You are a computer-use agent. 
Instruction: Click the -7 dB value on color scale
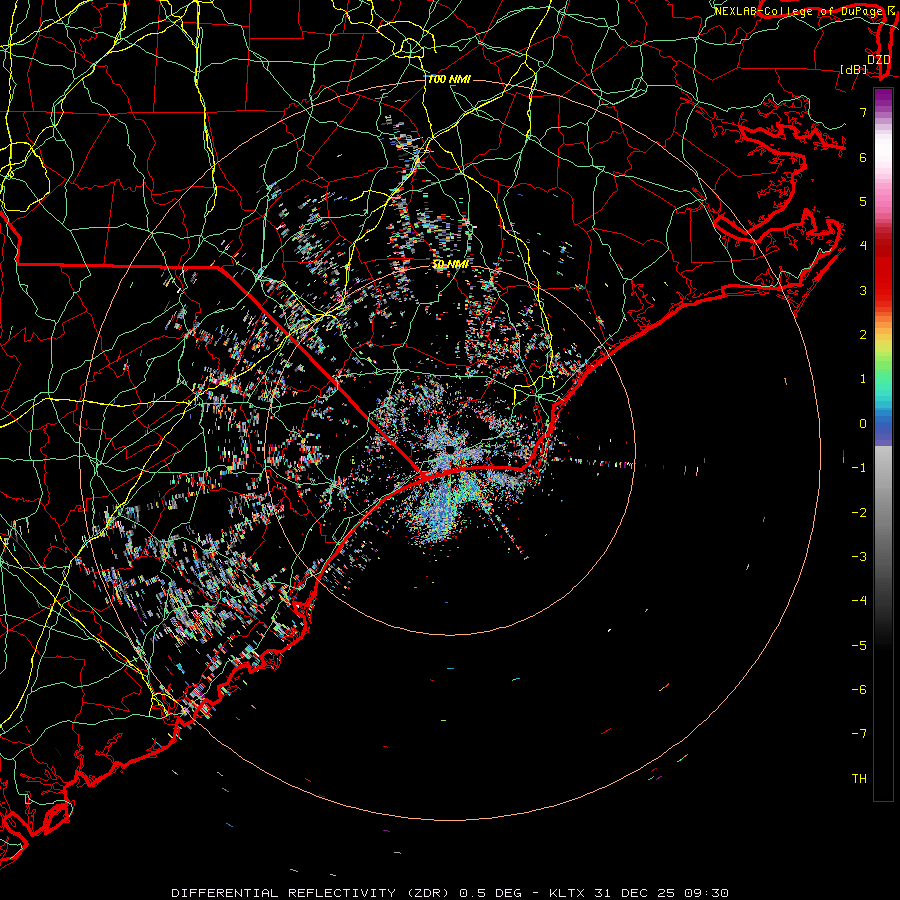pos(859,734)
